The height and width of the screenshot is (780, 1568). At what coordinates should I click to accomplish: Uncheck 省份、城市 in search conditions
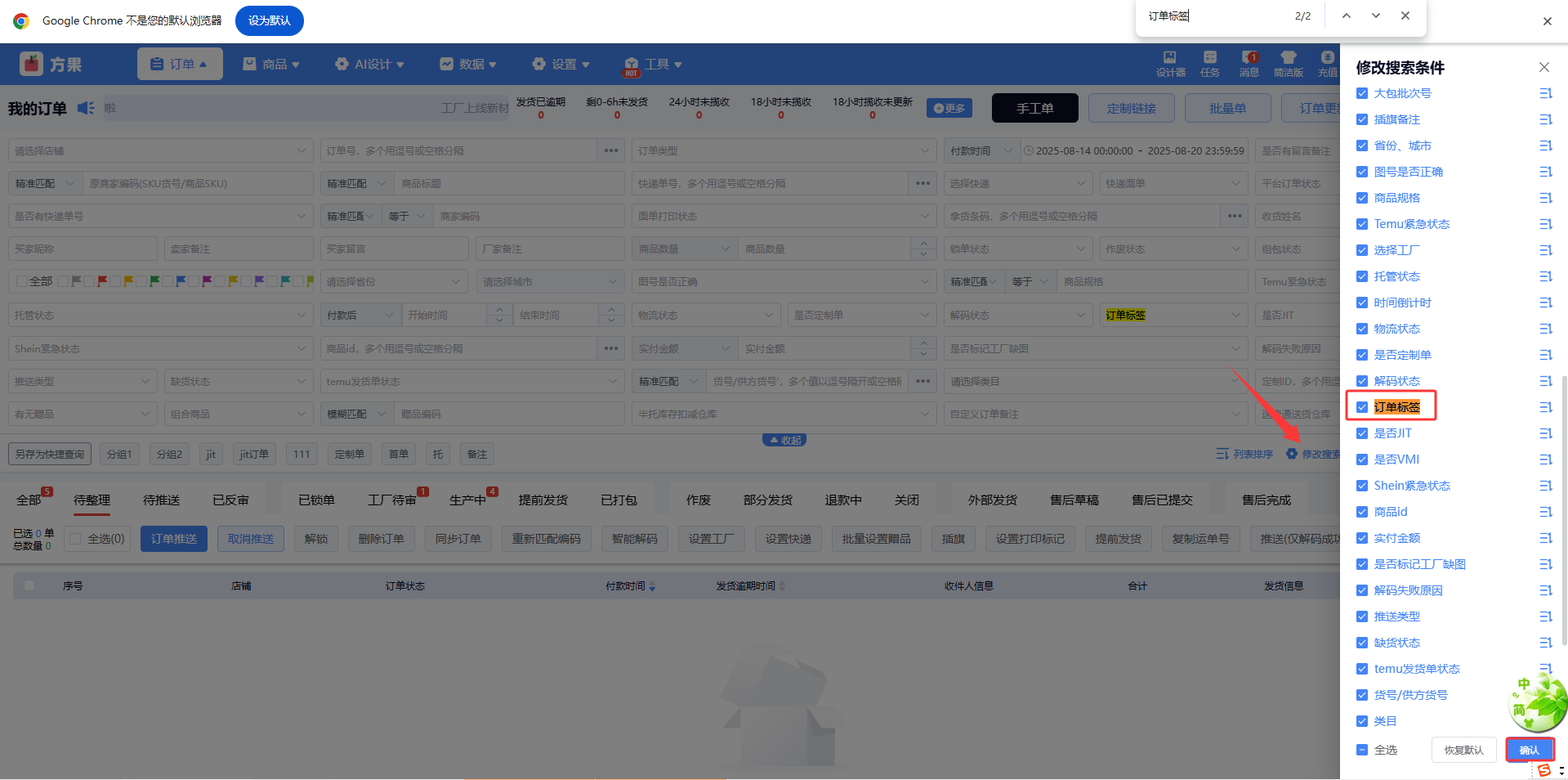(1362, 146)
